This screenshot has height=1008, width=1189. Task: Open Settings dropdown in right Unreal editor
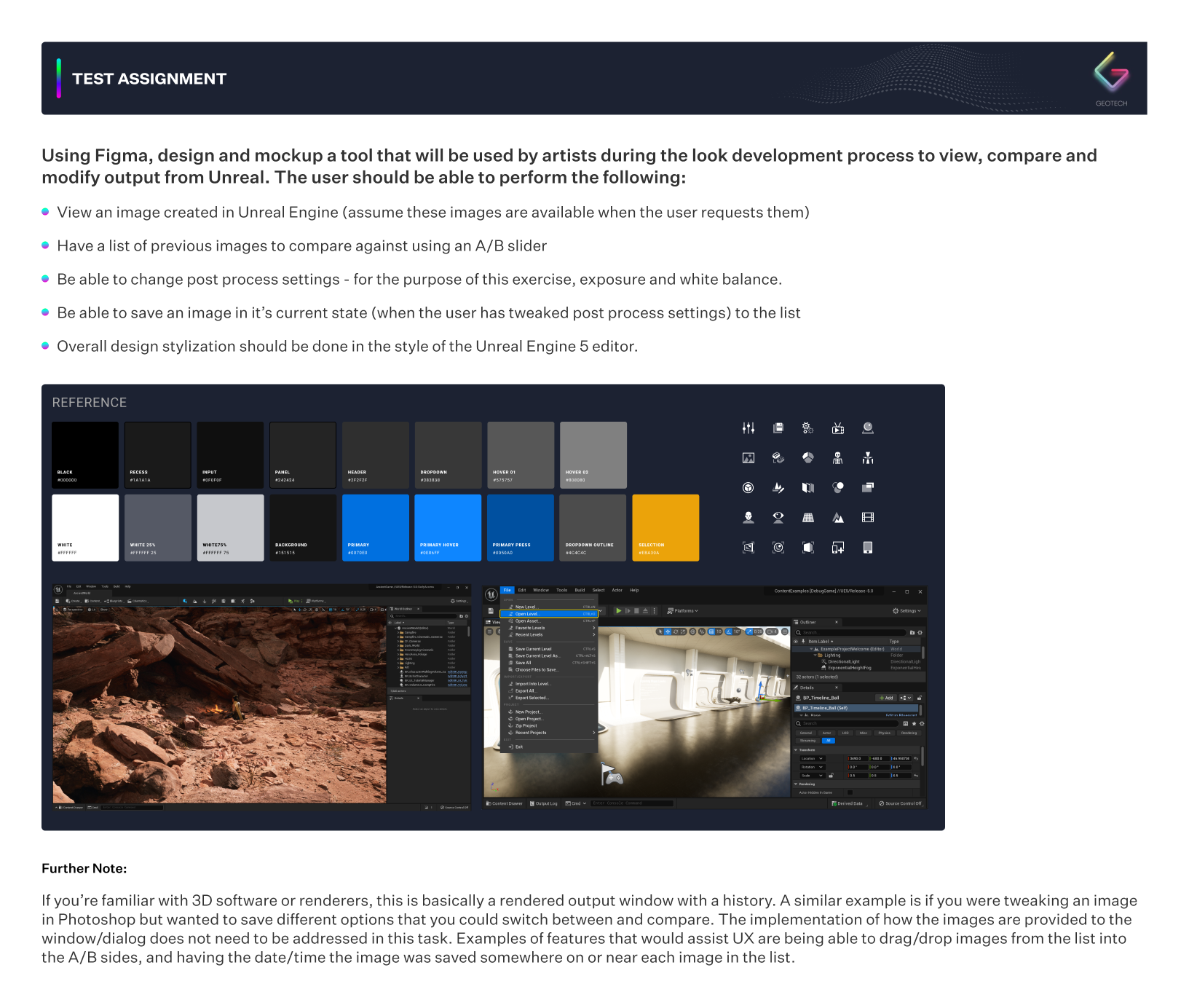906,611
